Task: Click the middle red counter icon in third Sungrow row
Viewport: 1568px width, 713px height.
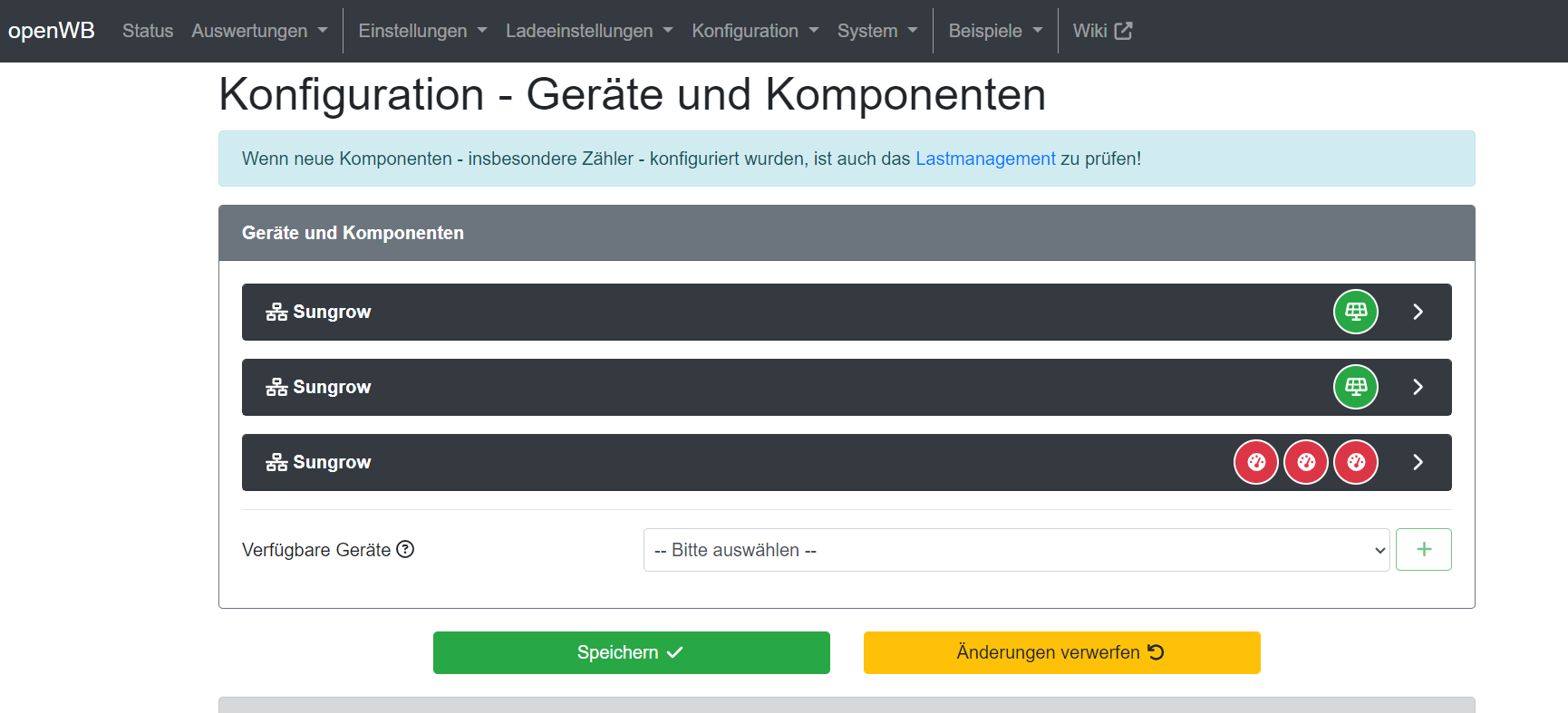Action: point(1306,462)
